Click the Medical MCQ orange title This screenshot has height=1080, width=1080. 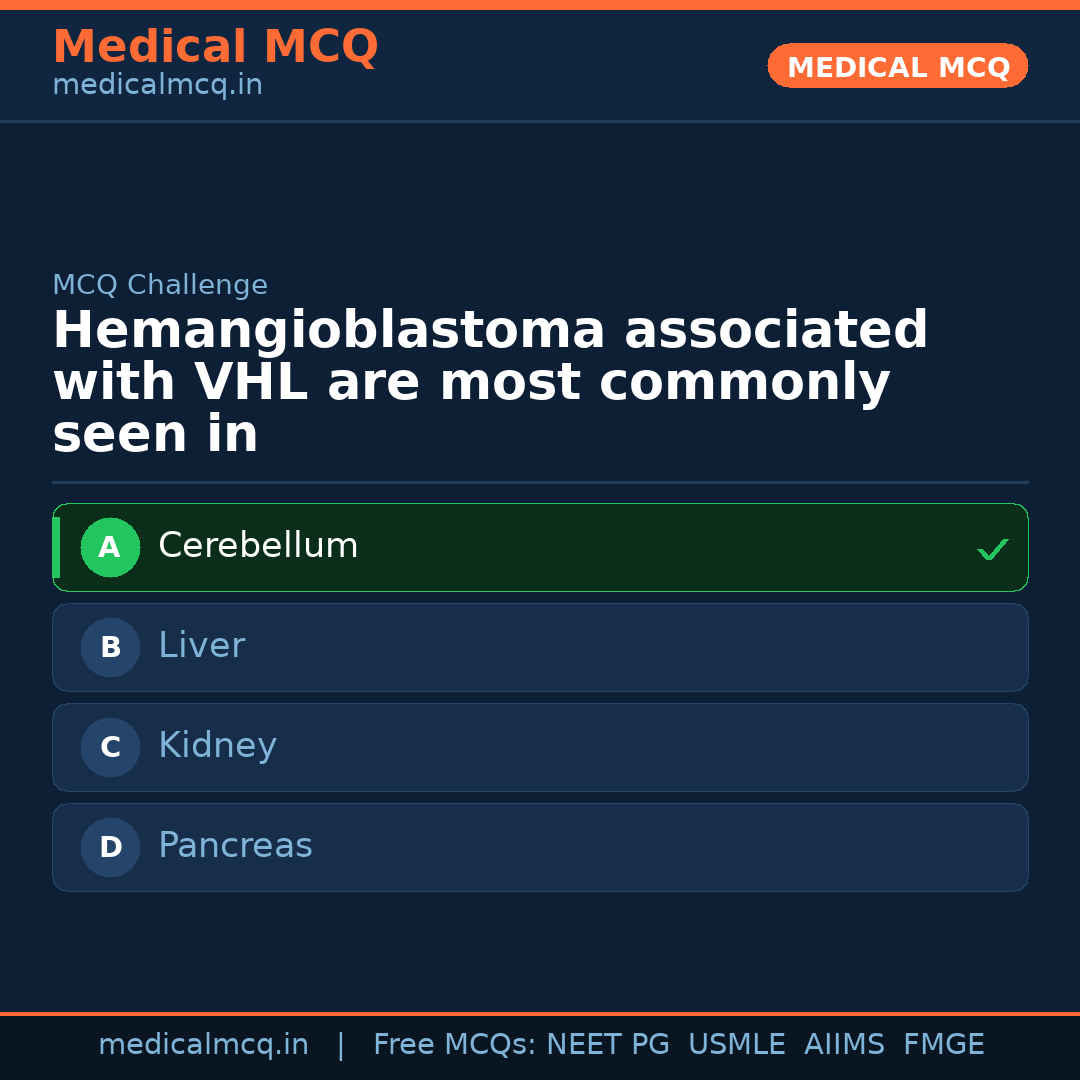[x=215, y=47]
